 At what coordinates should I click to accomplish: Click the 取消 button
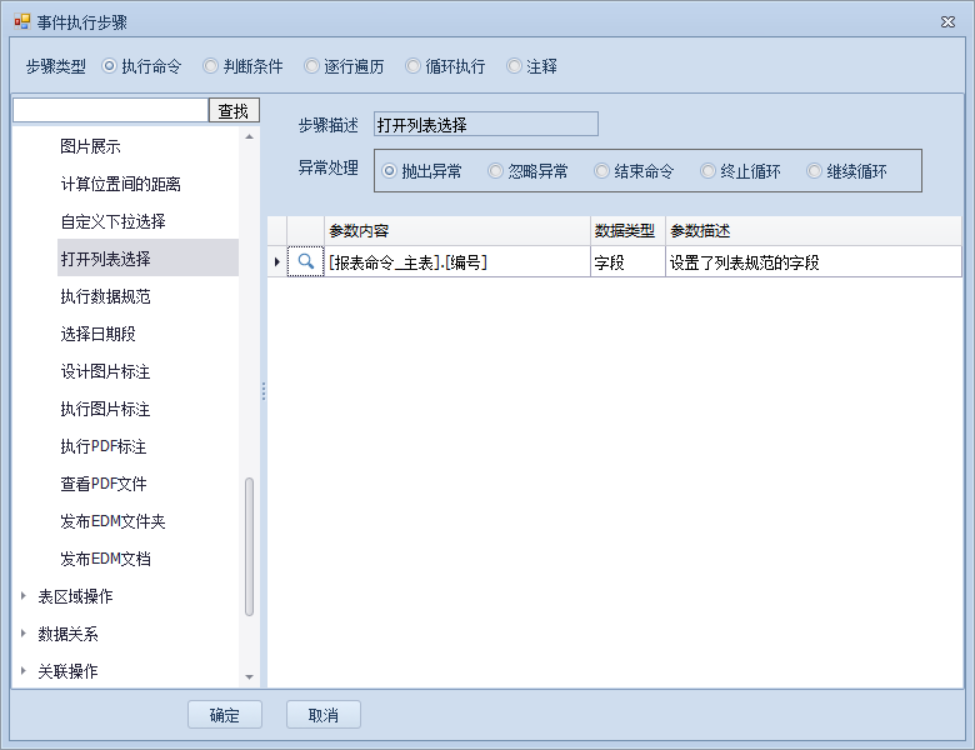(323, 715)
